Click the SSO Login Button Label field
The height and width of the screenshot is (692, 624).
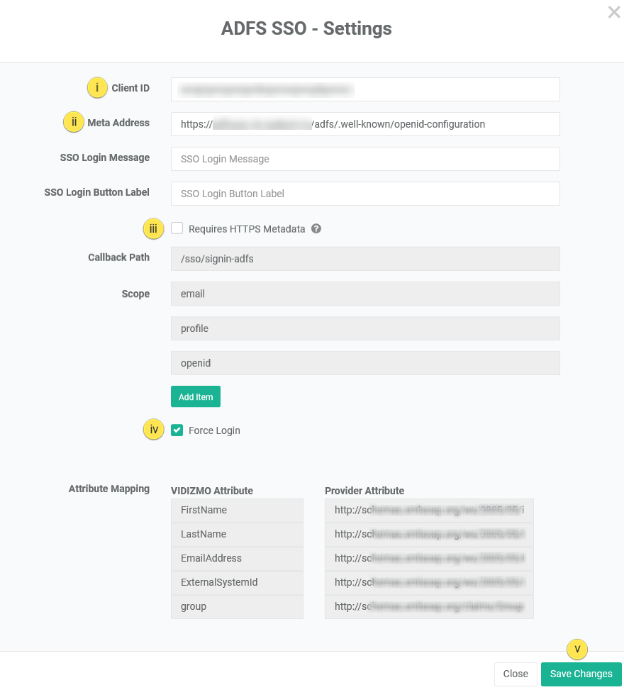[x=365, y=194]
